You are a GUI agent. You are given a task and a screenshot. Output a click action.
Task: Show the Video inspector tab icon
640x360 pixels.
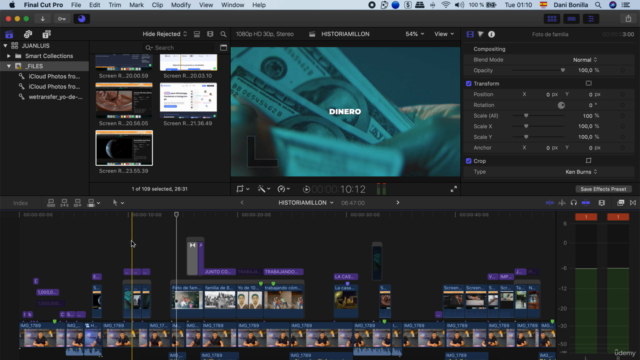pos(470,34)
